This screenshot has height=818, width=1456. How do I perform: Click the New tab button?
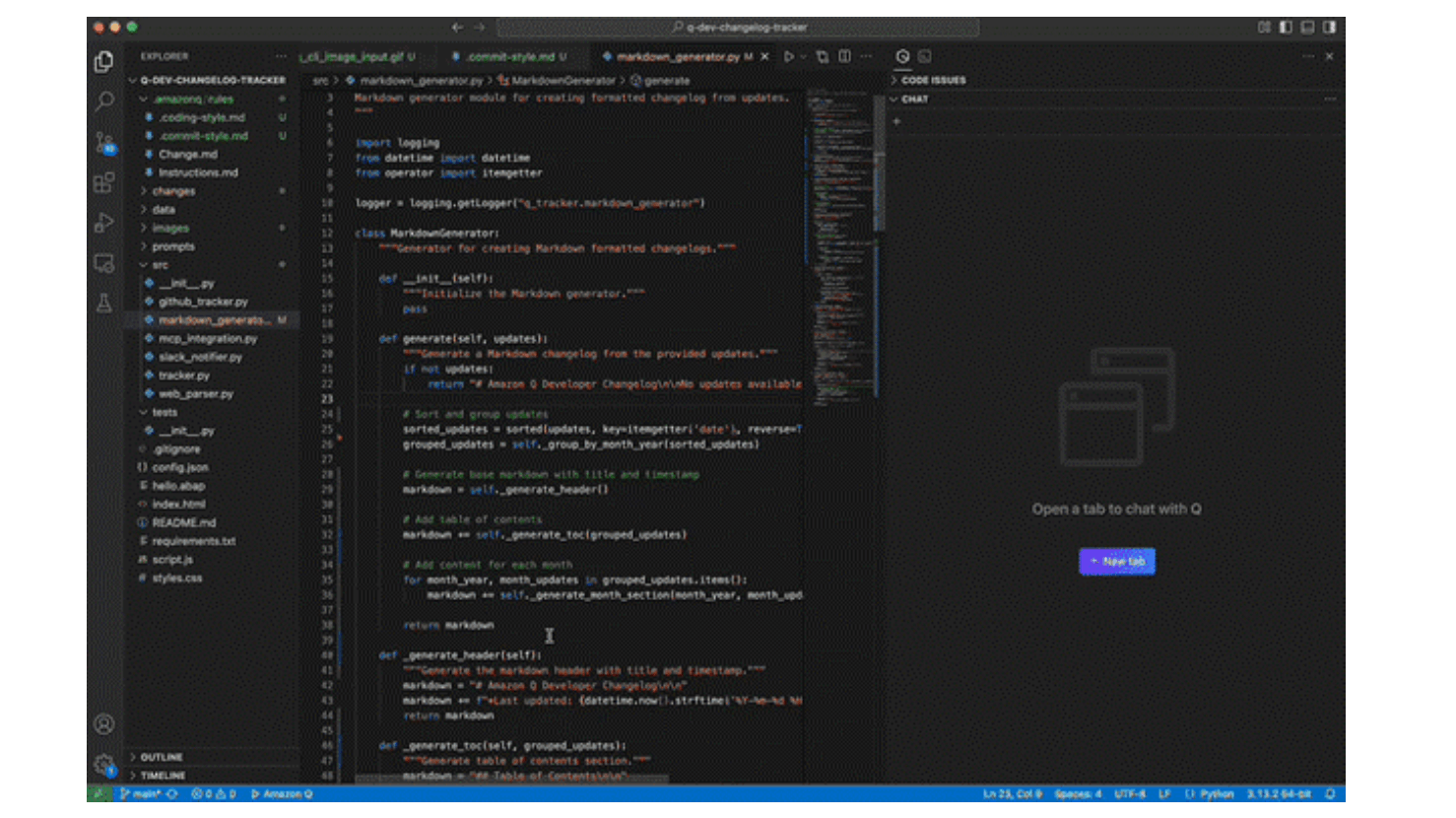click(1116, 562)
